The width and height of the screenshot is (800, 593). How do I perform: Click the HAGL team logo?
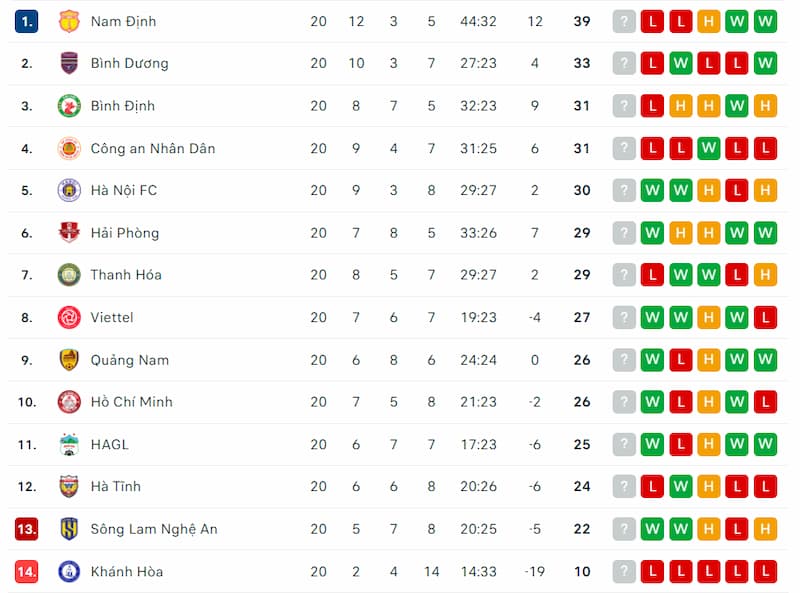(69, 444)
